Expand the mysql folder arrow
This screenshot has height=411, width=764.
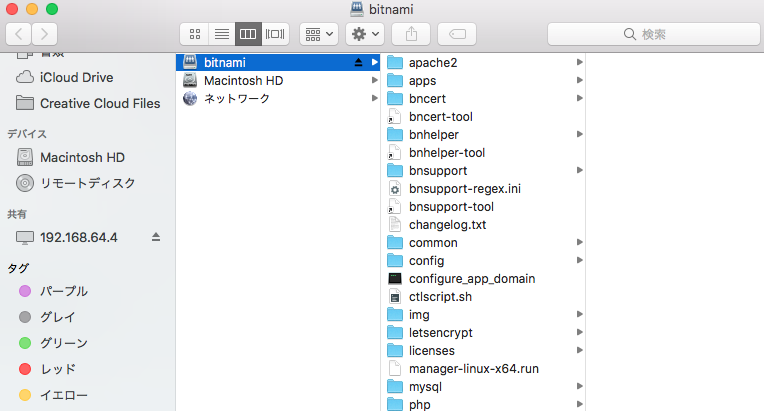(x=579, y=387)
